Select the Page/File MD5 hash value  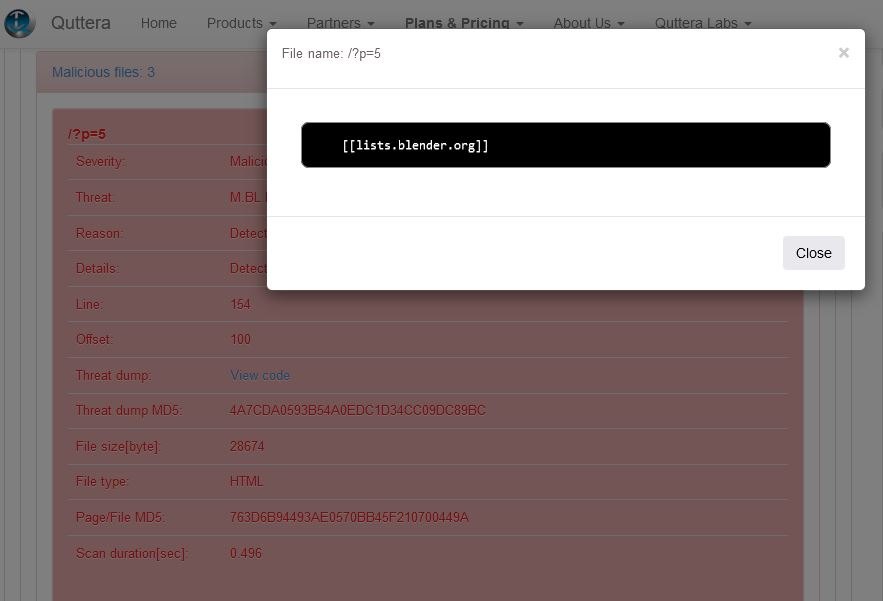click(349, 517)
